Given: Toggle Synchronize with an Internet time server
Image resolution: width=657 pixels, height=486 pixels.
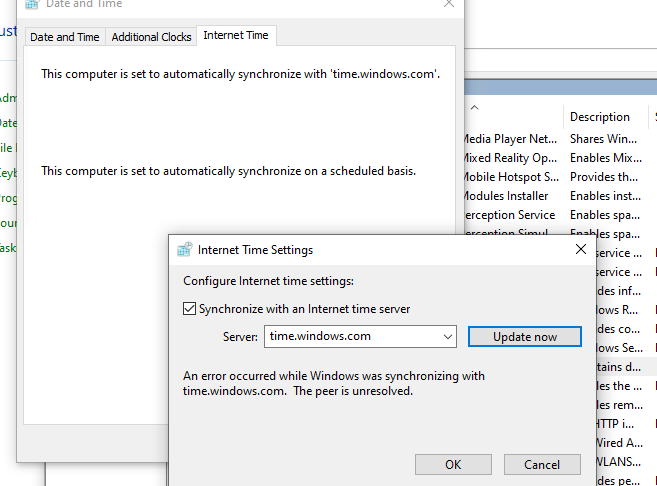Looking at the screenshot, I should pos(190,309).
